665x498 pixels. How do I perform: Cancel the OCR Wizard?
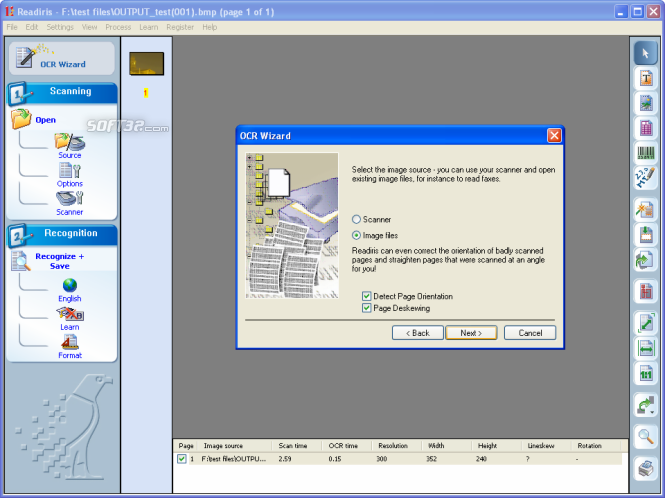point(530,333)
